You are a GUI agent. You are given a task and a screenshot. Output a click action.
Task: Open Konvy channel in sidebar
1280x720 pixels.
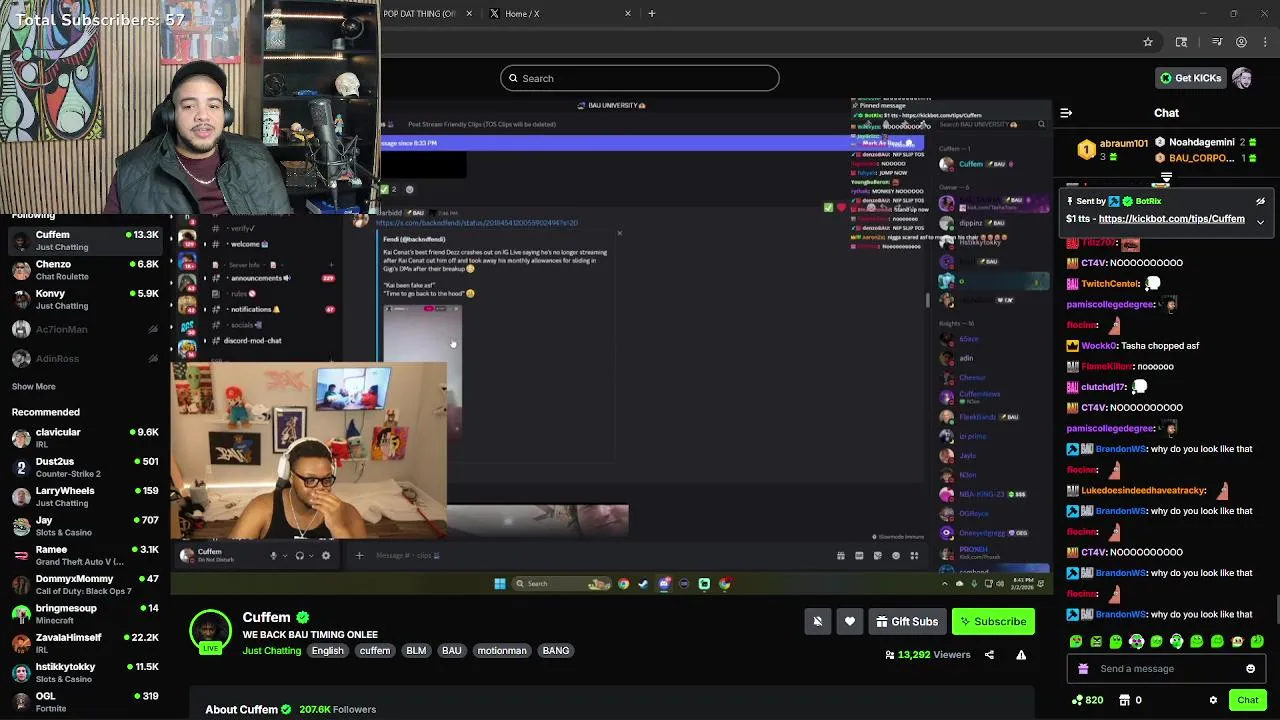85,299
